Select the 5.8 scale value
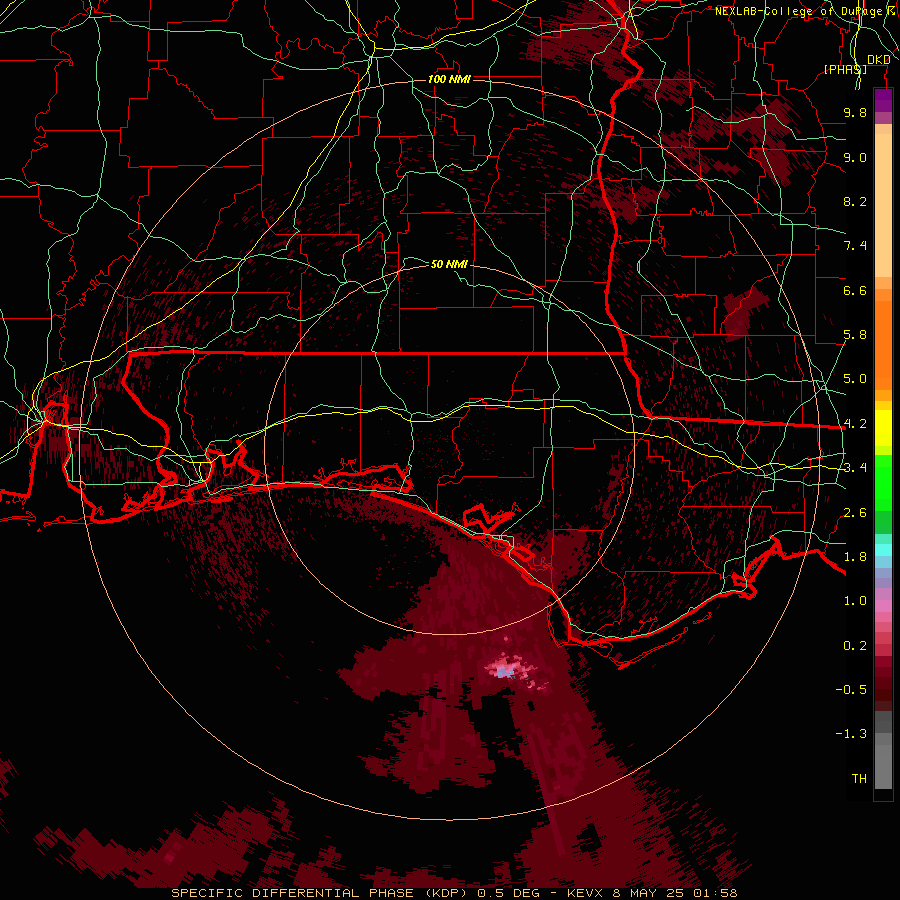 point(855,335)
